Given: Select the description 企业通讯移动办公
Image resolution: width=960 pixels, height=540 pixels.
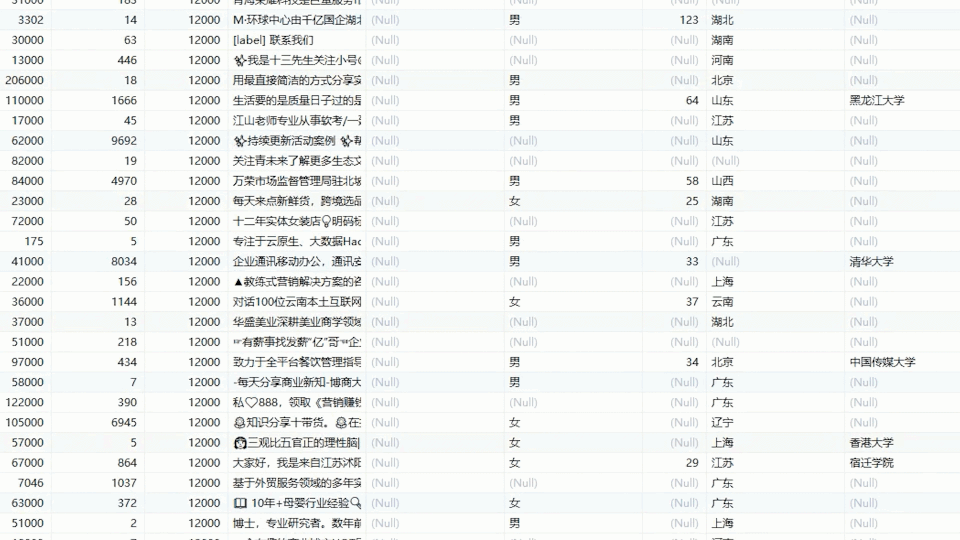Looking at the screenshot, I should [x=297, y=261].
